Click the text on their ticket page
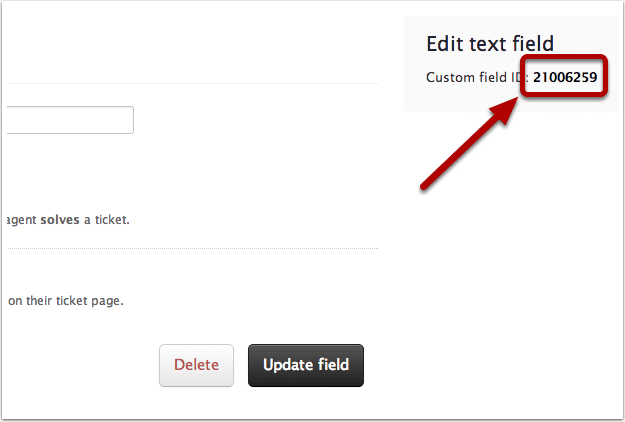Screen dimensions: 625x422 pyautogui.click(x=66, y=300)
